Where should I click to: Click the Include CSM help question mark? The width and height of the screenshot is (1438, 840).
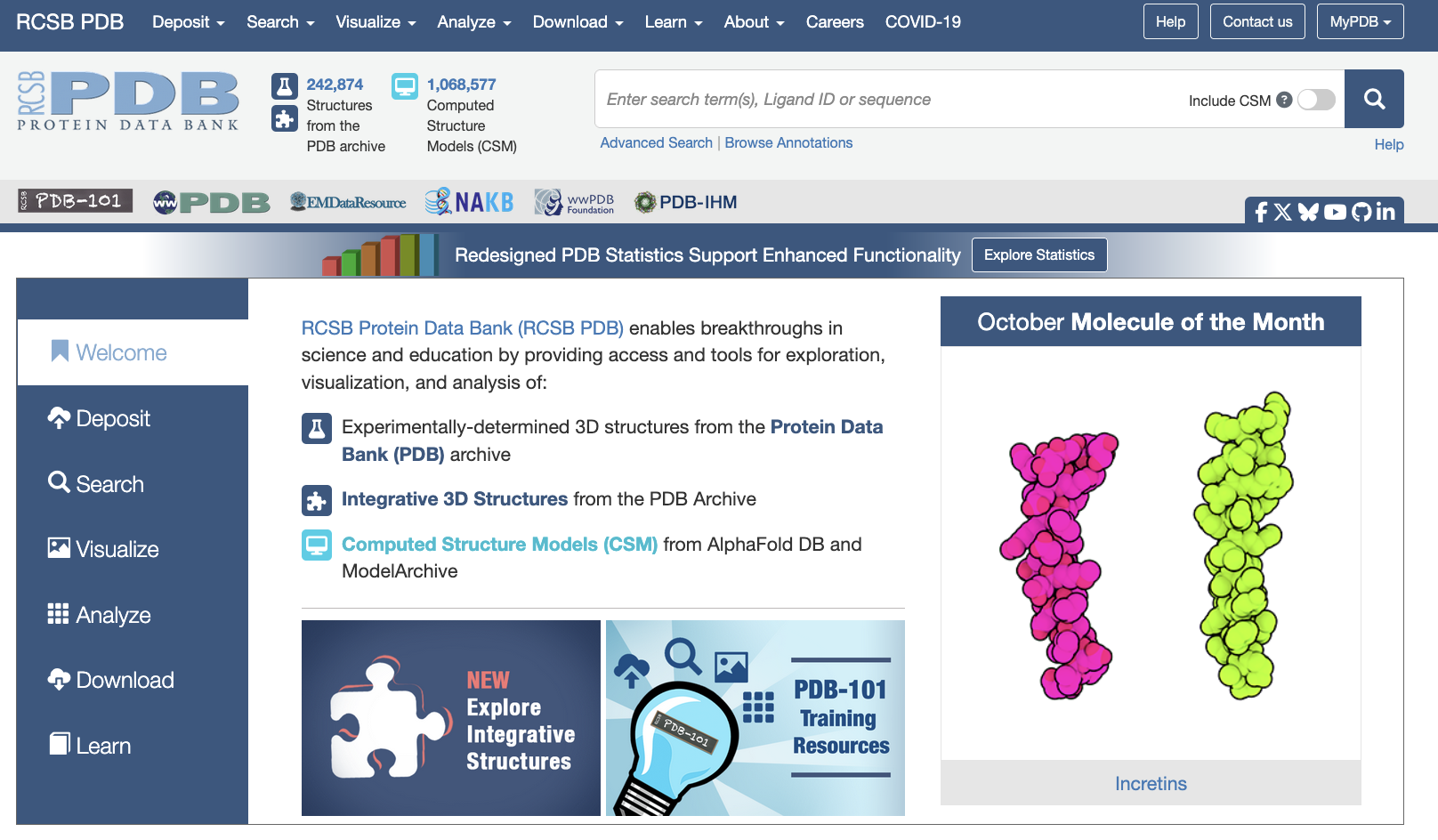1284,100
